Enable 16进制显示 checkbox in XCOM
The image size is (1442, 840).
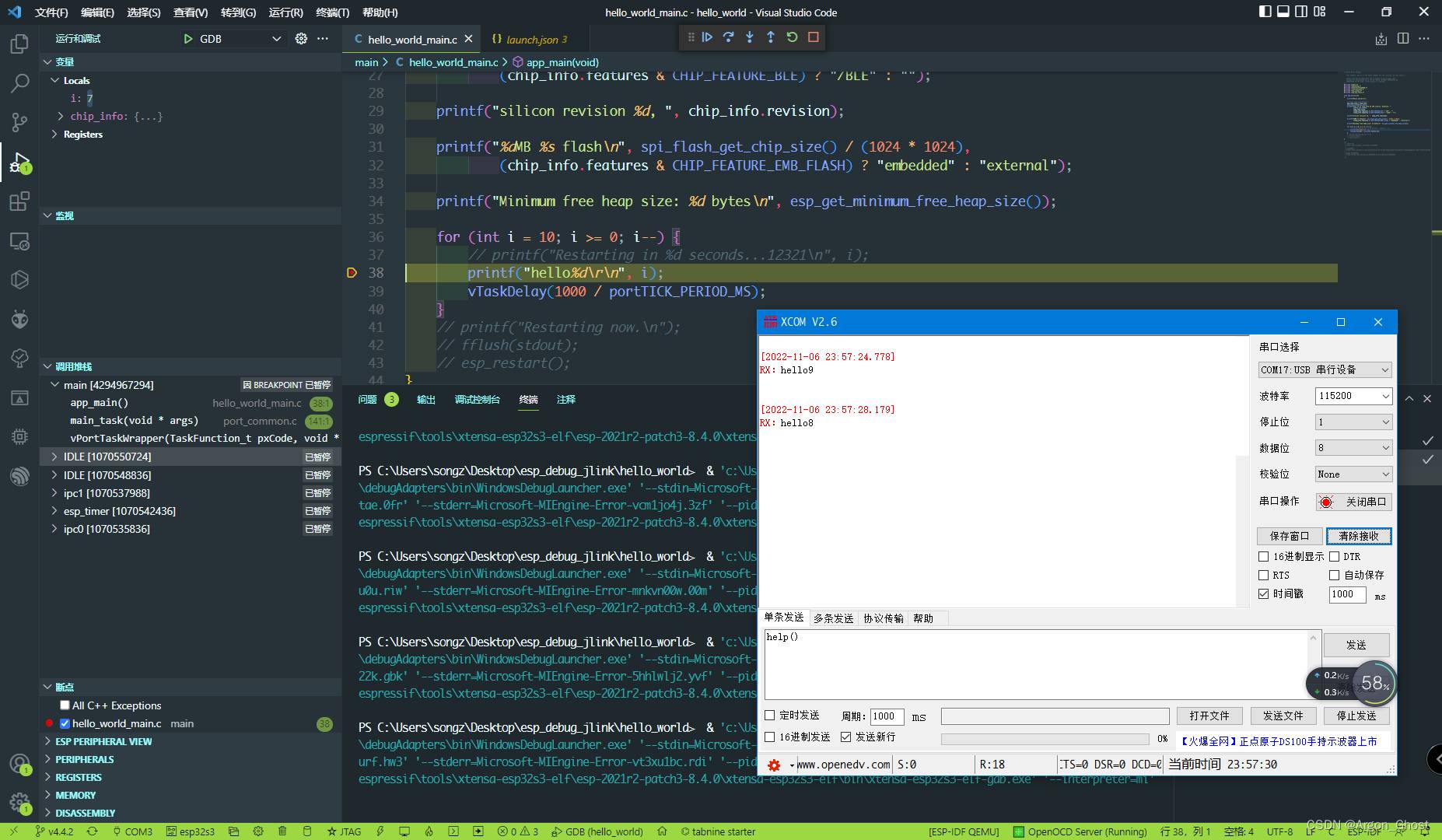[1263, 557]
